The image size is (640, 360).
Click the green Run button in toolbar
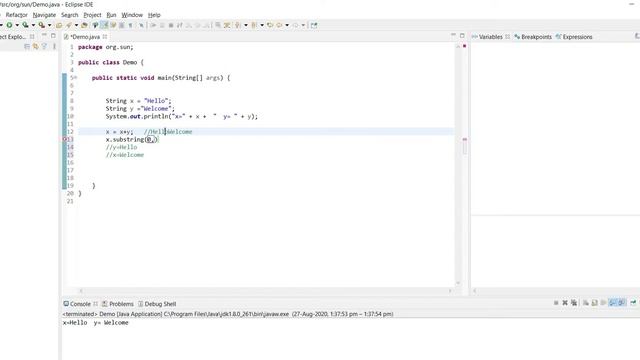(9, 25)
